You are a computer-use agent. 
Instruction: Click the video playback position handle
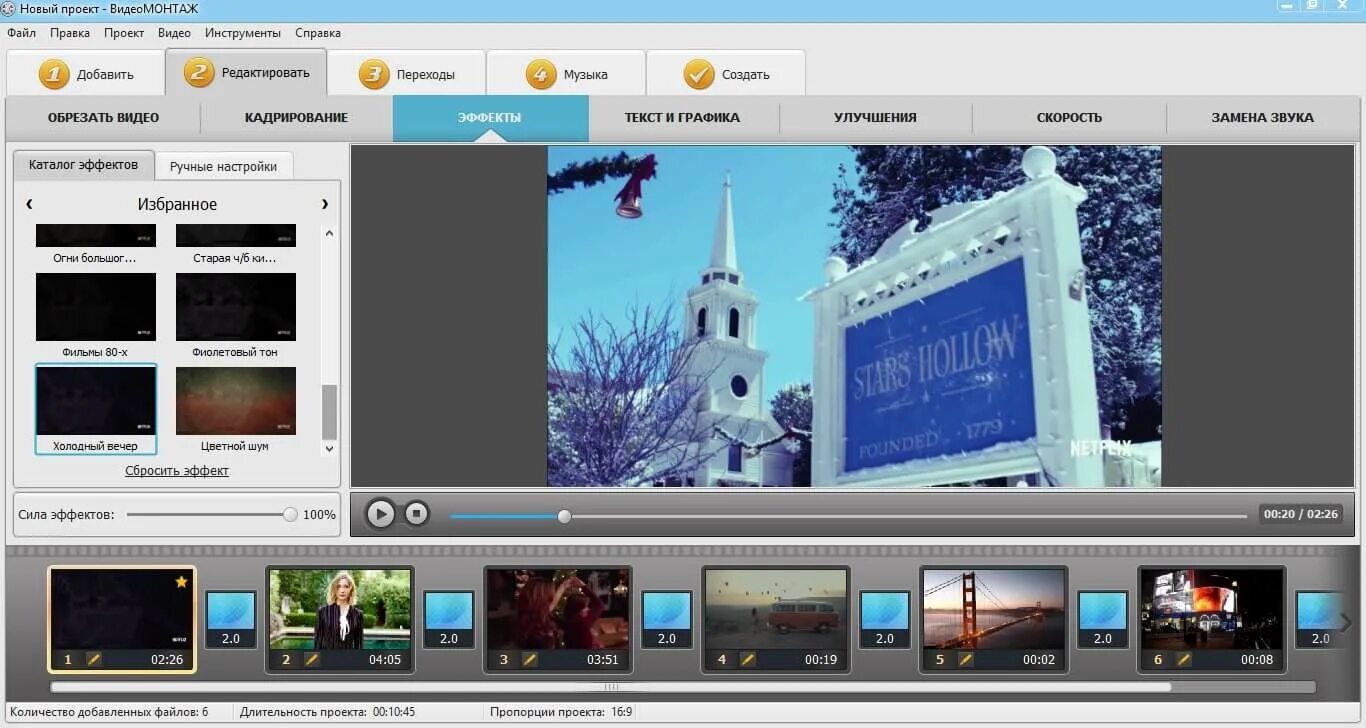click(x=564, y=516)
